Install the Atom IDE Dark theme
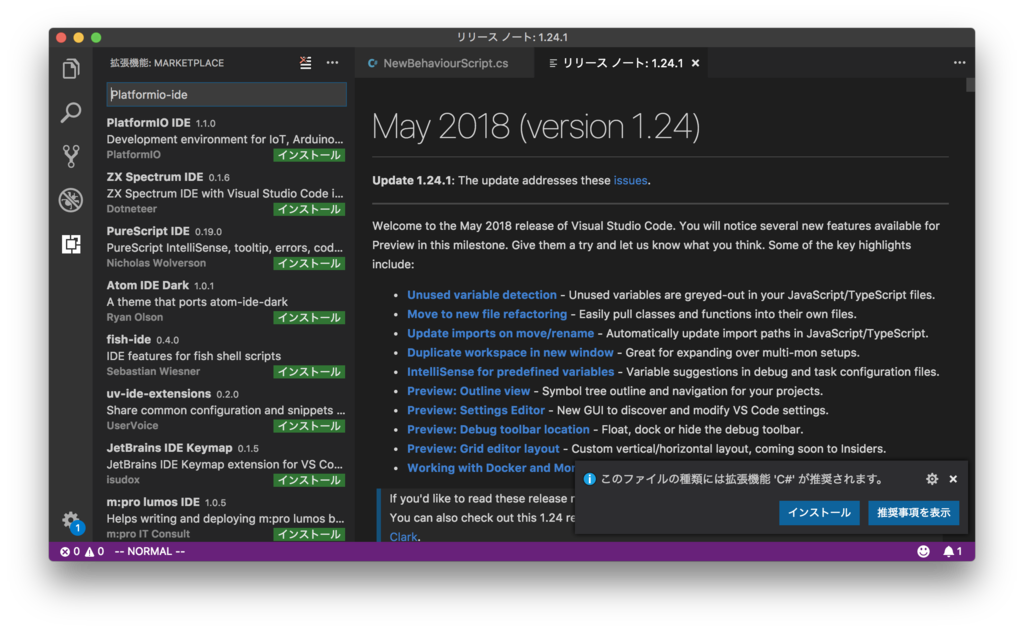This screenshot has width=1024, height=631. coord(309,317)
